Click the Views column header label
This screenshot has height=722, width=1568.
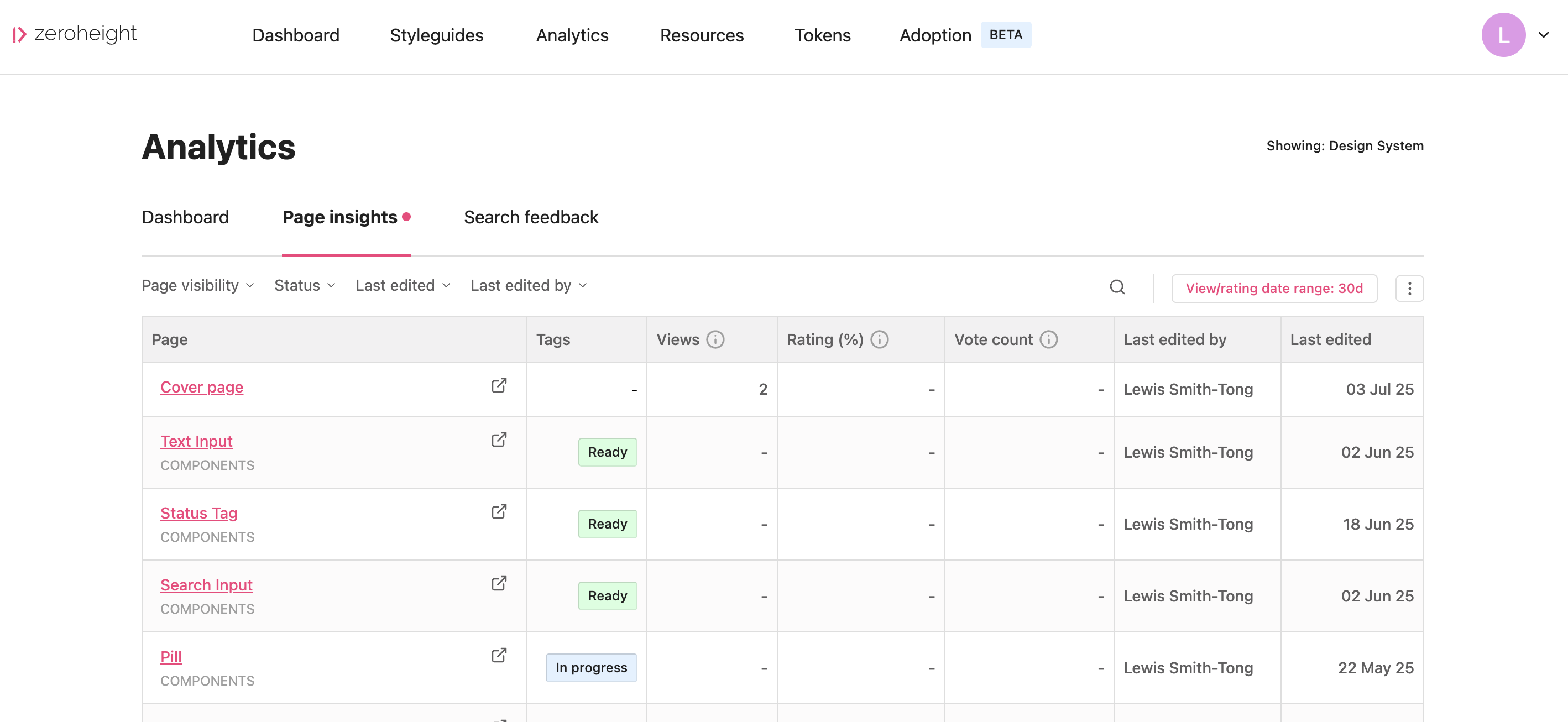pos(677,339)
